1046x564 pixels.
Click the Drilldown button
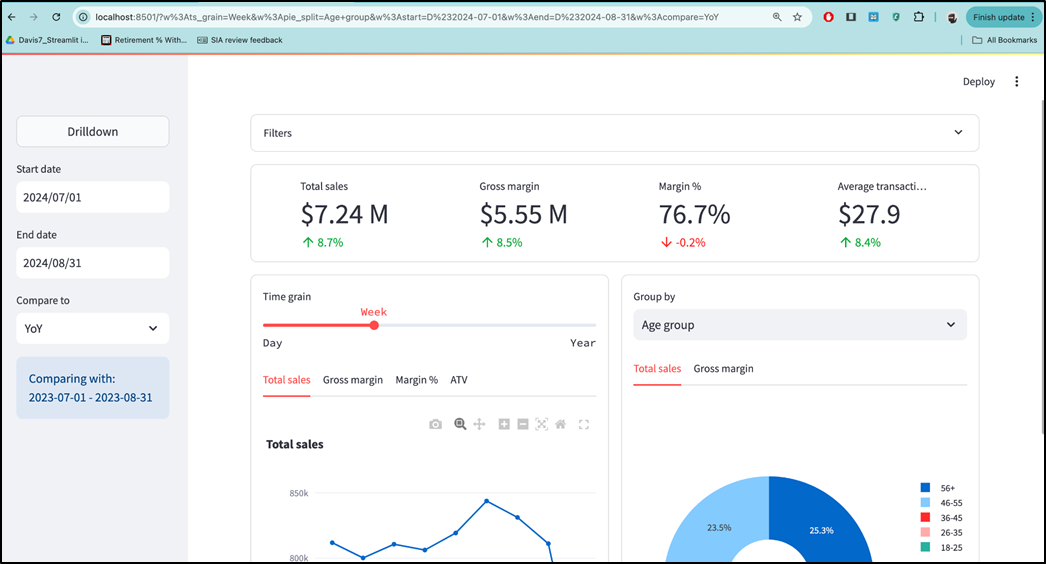(x=93, y=131)
